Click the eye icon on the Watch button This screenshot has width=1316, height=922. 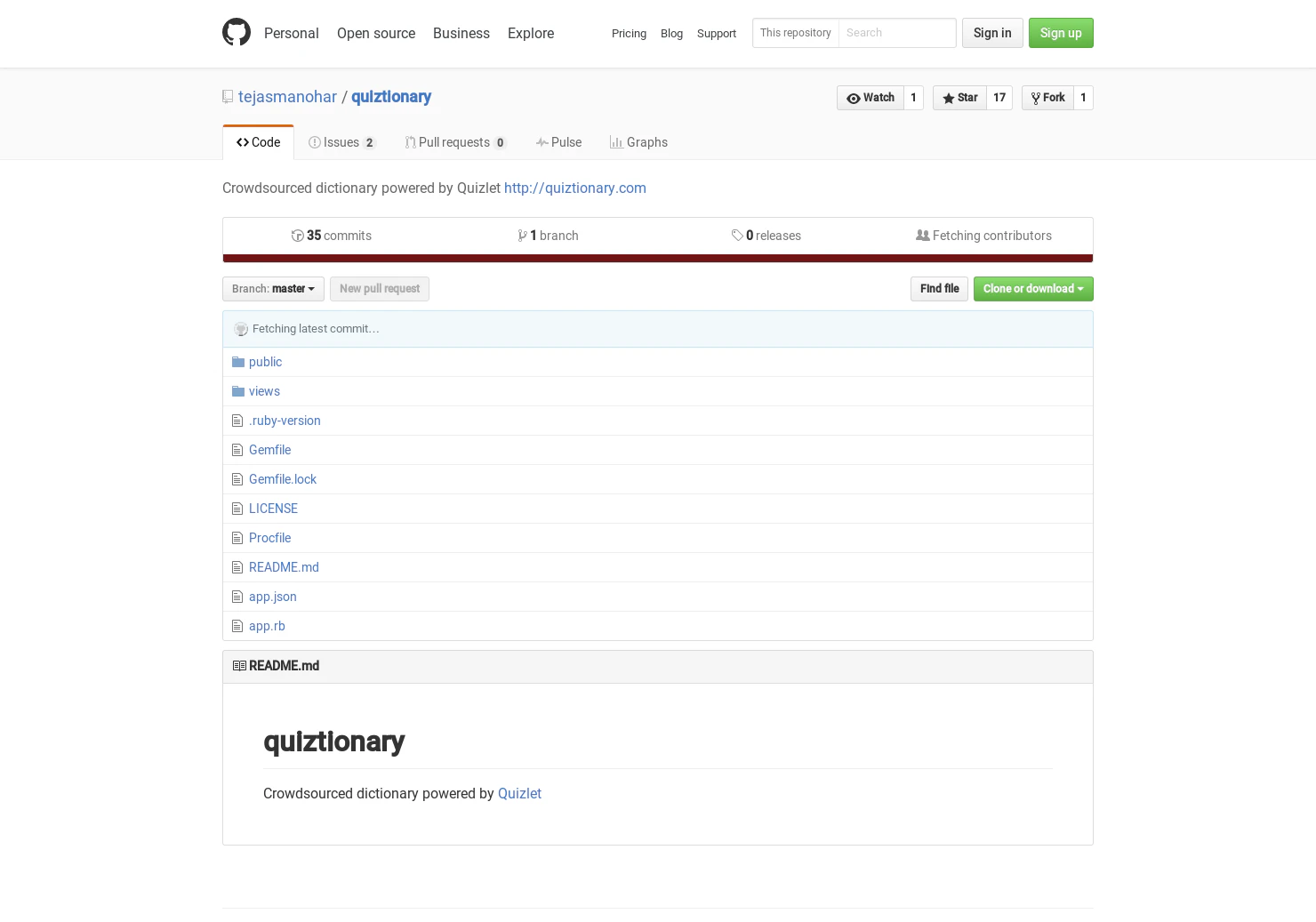854,98
